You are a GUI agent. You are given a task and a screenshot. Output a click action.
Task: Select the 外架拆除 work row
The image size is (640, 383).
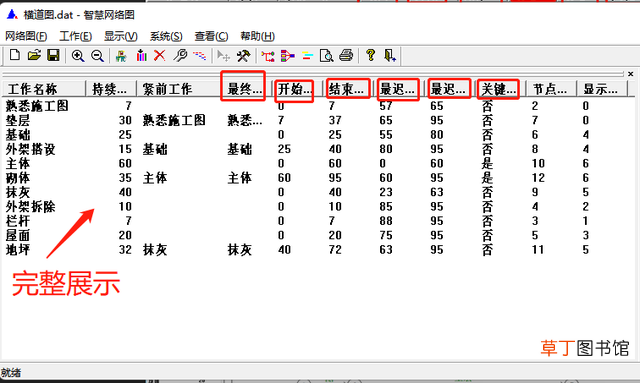tap(31, 207)
